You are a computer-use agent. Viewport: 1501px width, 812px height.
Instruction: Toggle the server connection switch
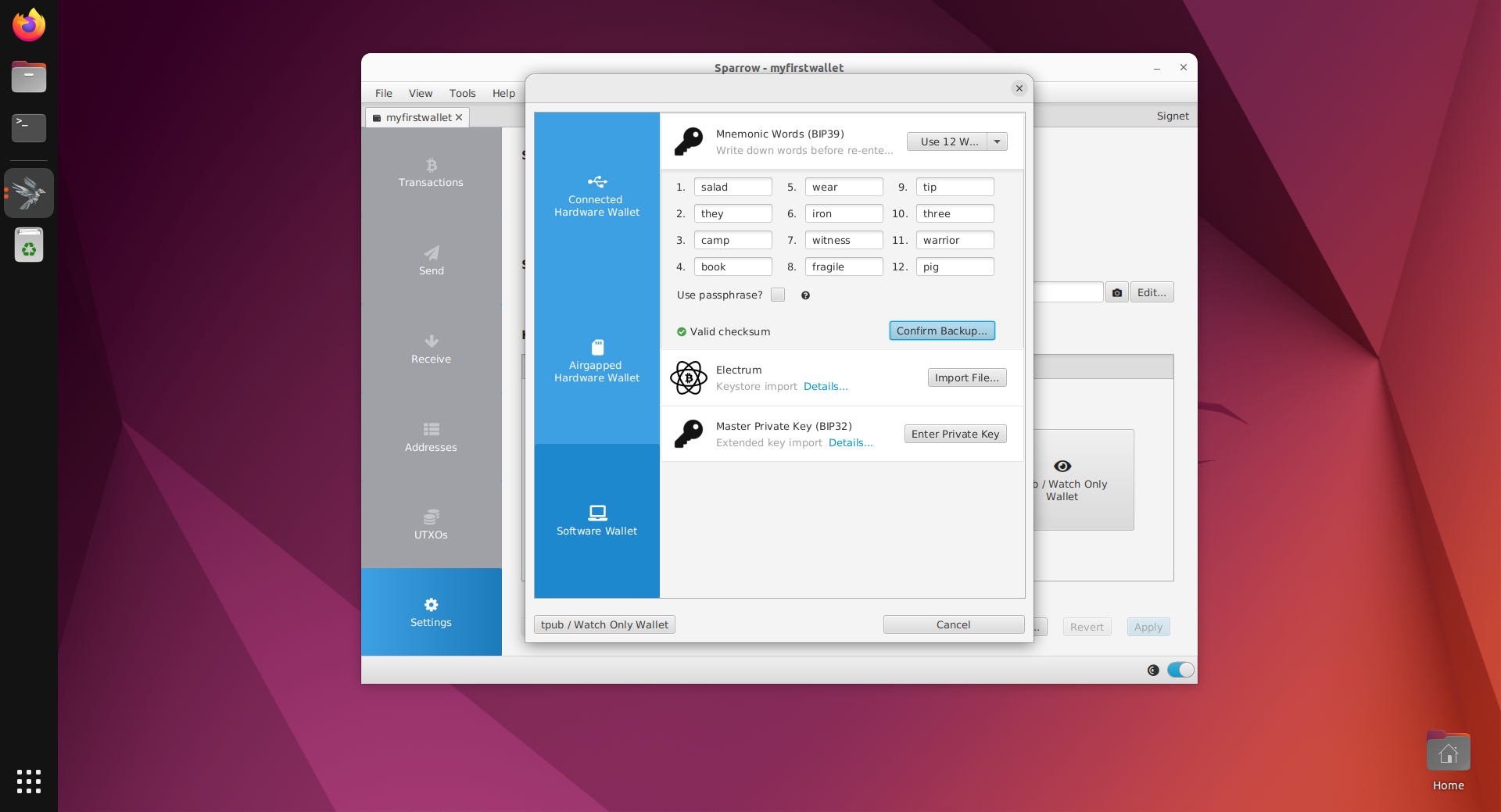(1180, 670)
